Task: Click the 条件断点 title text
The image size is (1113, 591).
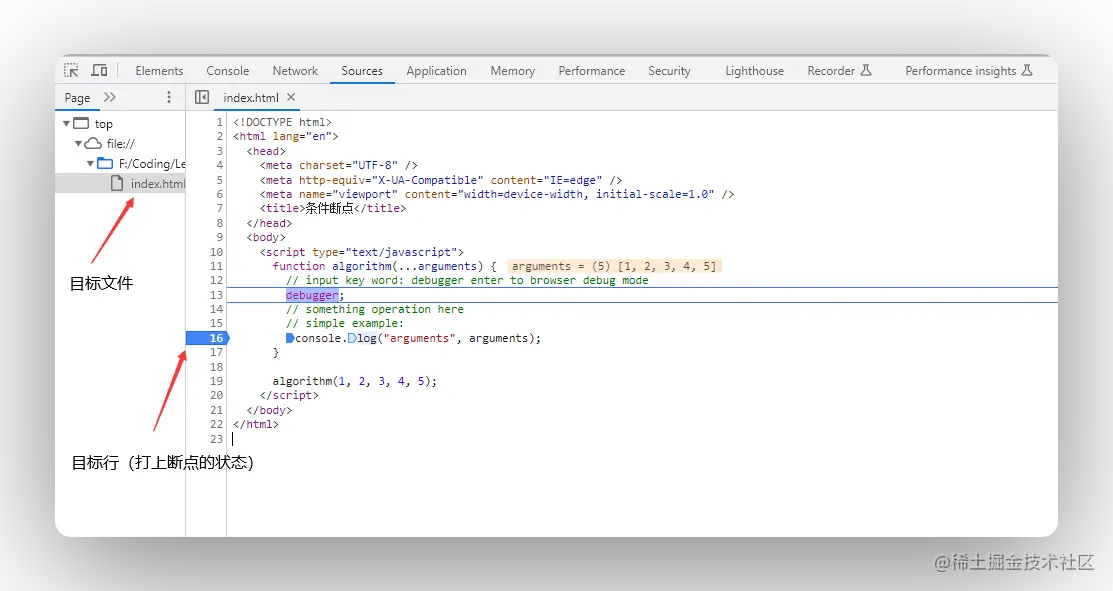Action: pyautogui.click(x=329, y=208)
